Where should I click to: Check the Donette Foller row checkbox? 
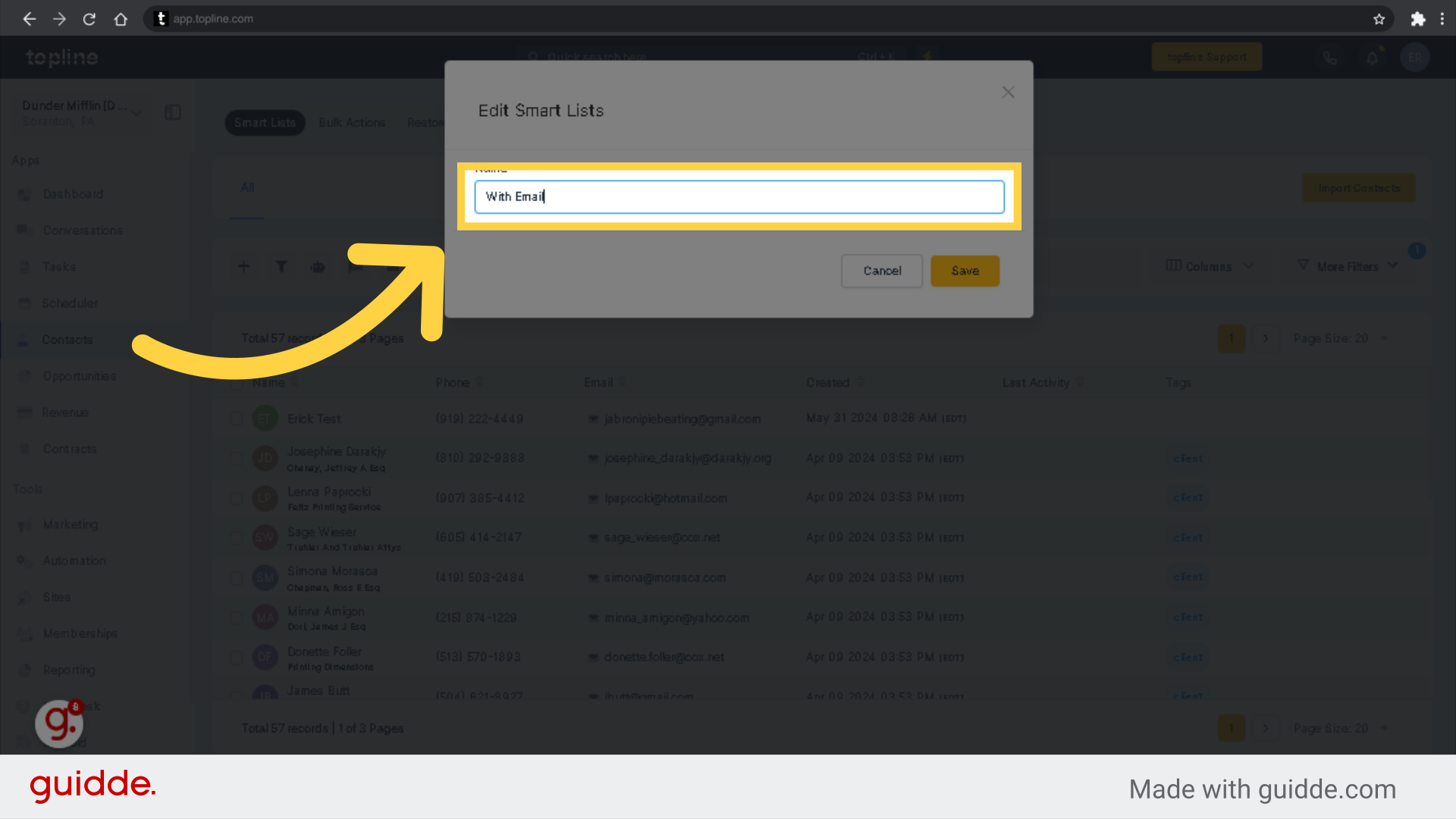[x=237, y=657]
